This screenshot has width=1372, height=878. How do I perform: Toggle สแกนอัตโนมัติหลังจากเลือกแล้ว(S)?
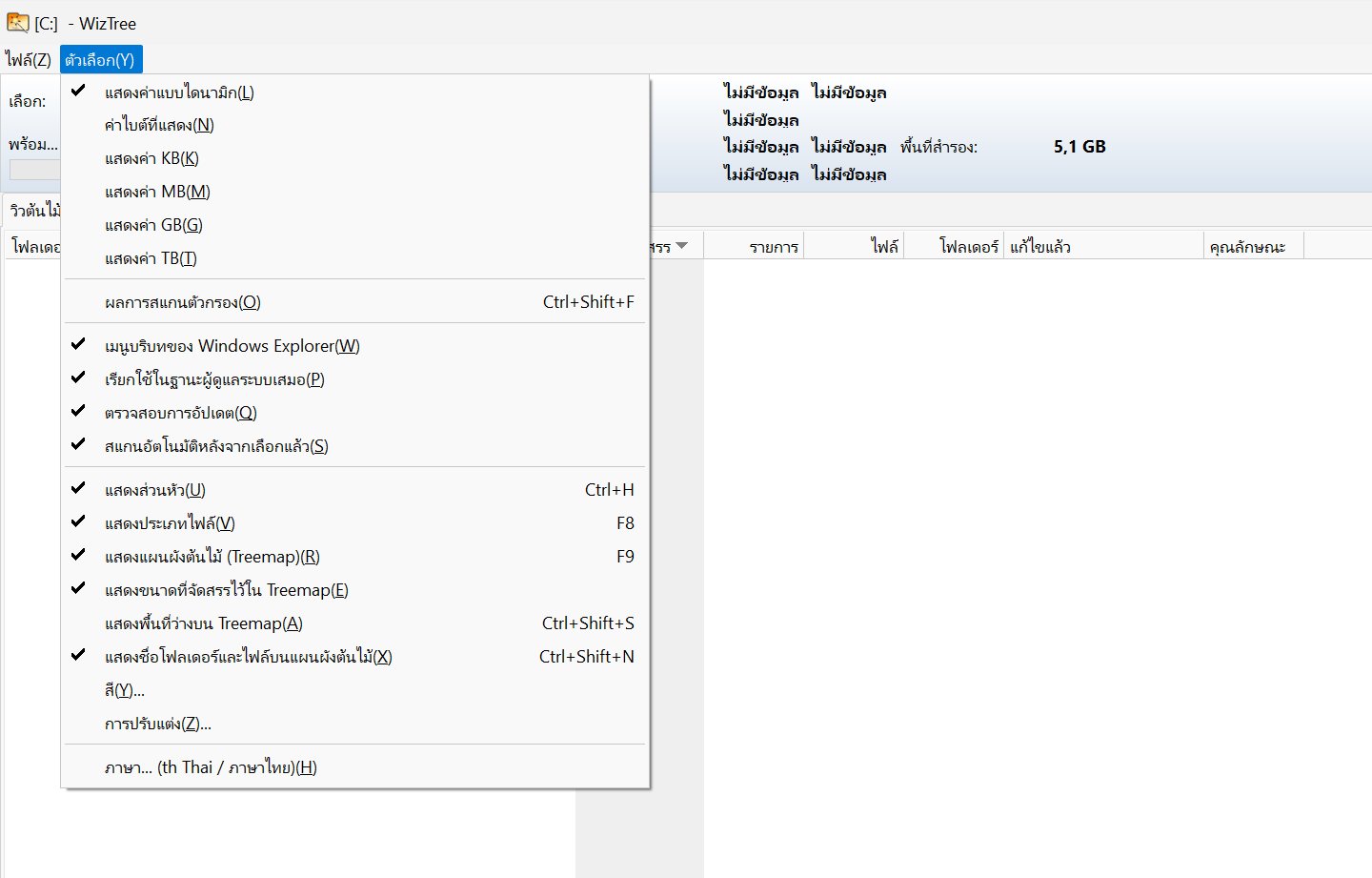pyautogui.click(x=355, y=446)
